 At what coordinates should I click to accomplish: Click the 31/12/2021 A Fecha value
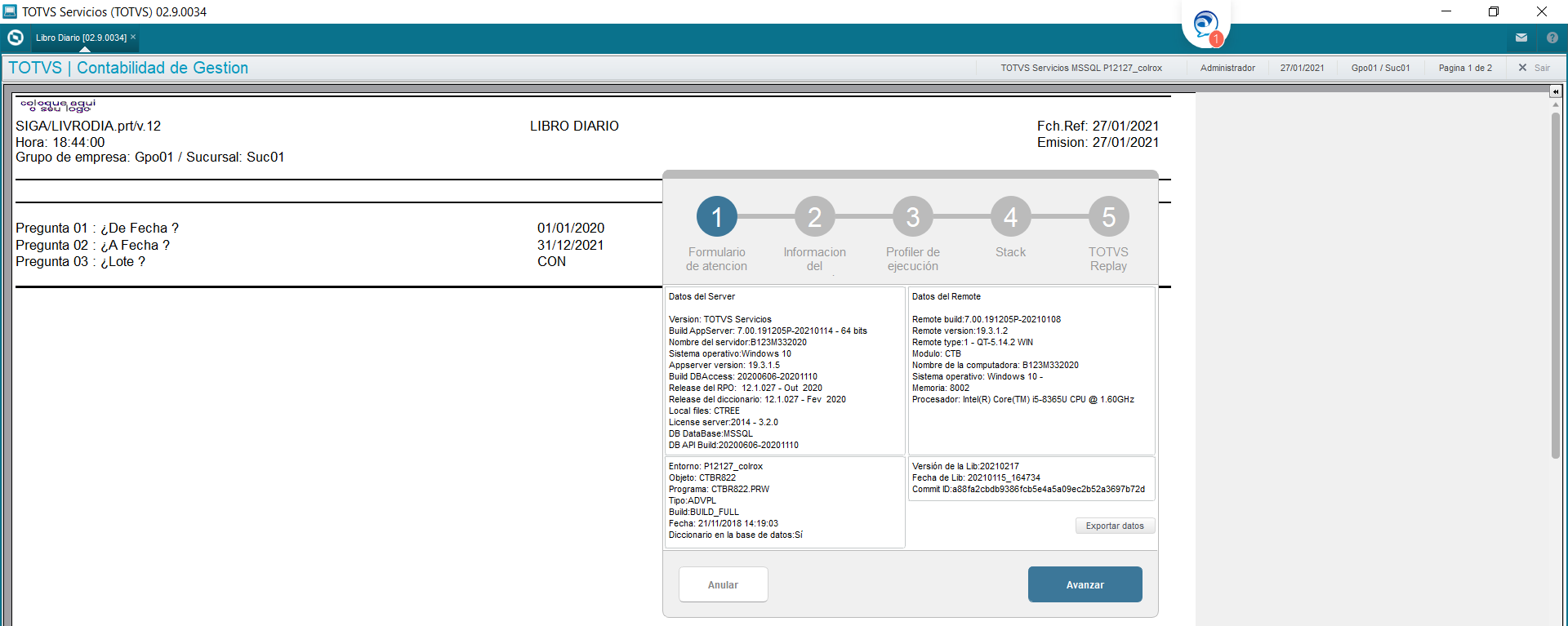(570, 245)
